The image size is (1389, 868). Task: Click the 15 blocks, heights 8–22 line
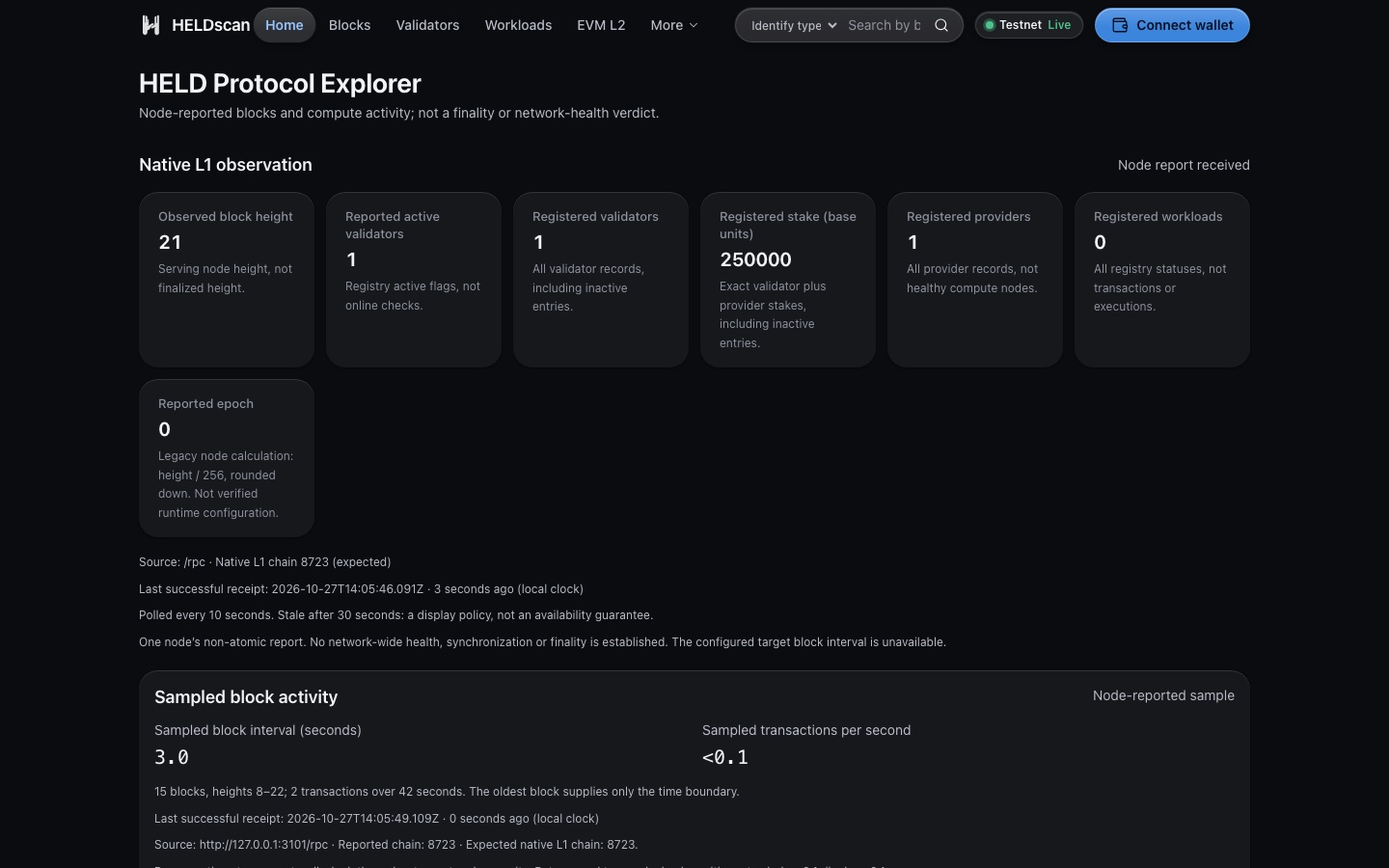coord(447,792)
